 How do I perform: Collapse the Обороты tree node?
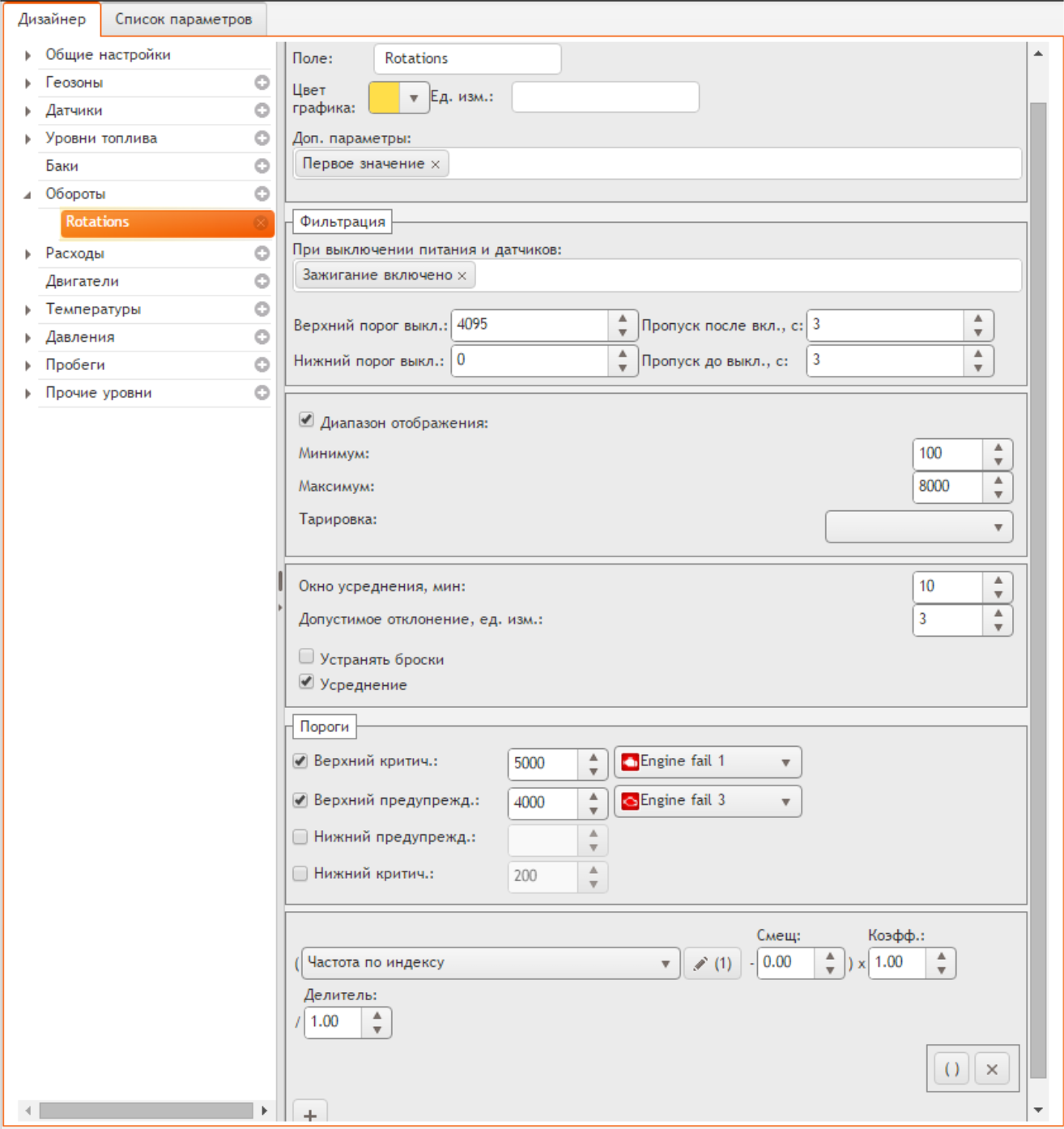tap(28, 194)
